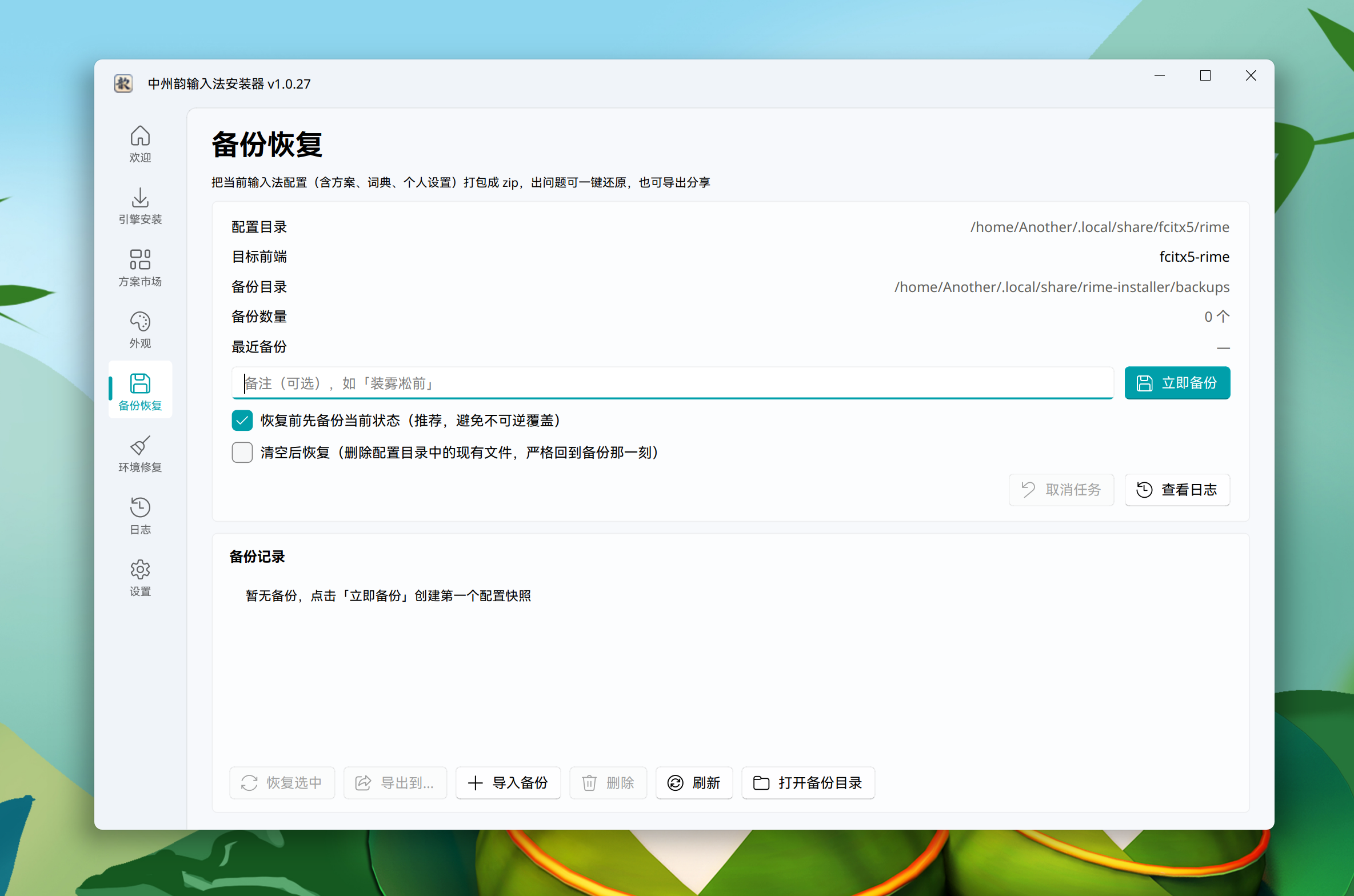
Task: Click config path /home/Another/.local/share/fcitx5/rime
Action: point(1100,227)
